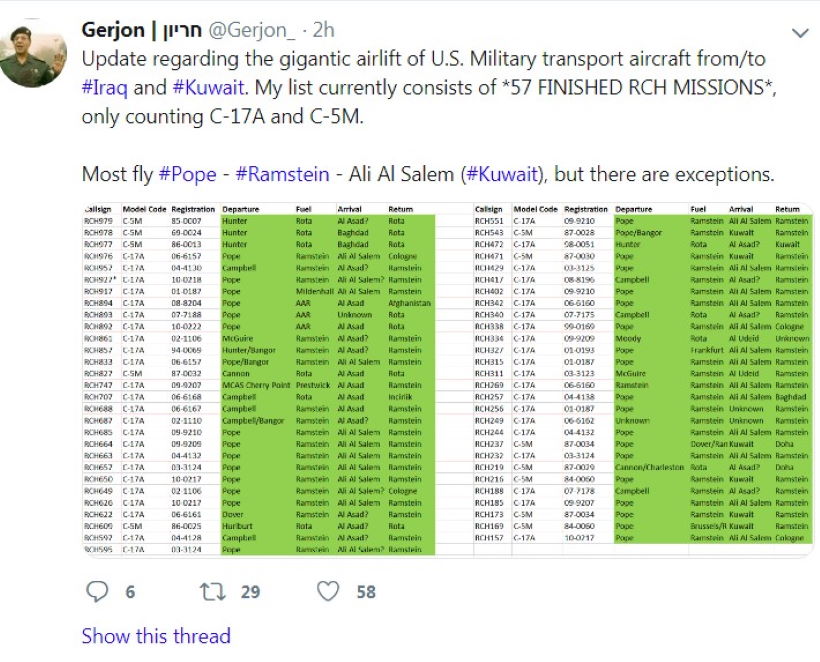
Task: Click the 58 likes count
Action: (x=366, y=592)
